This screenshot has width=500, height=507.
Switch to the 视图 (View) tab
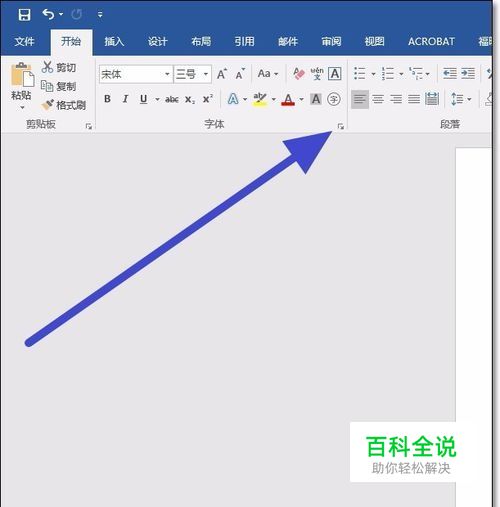click(374, 42)
